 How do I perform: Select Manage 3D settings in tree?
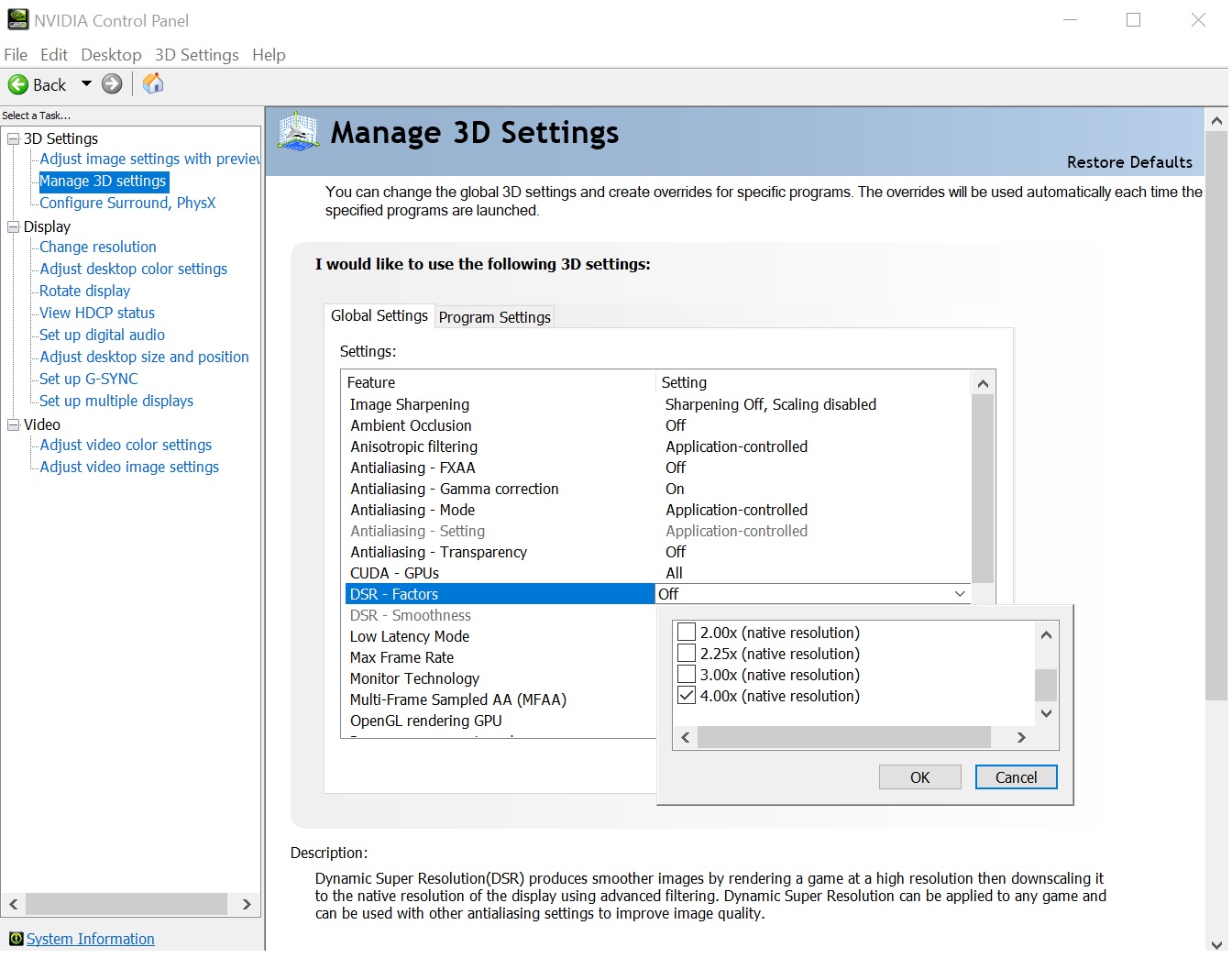point(103,182)
